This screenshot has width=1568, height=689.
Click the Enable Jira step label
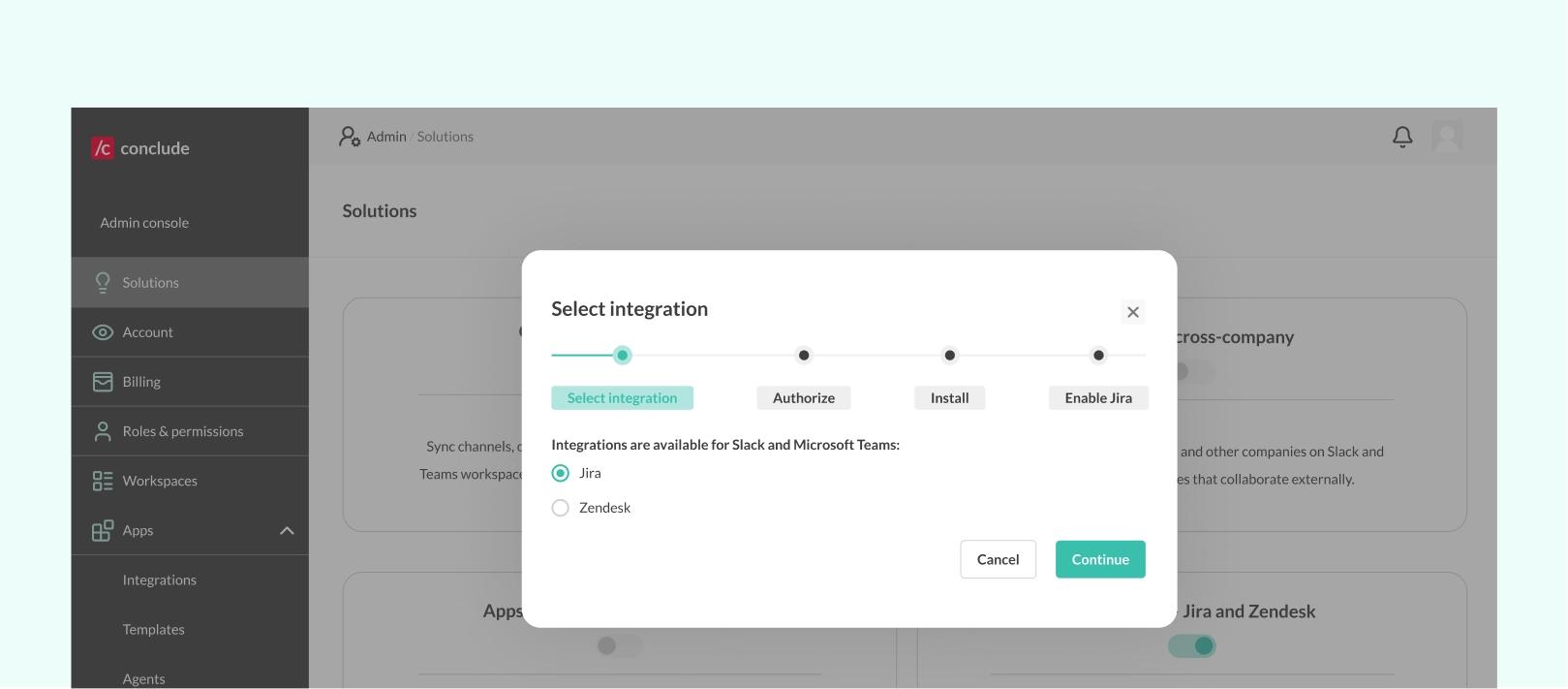[1098, 398]
